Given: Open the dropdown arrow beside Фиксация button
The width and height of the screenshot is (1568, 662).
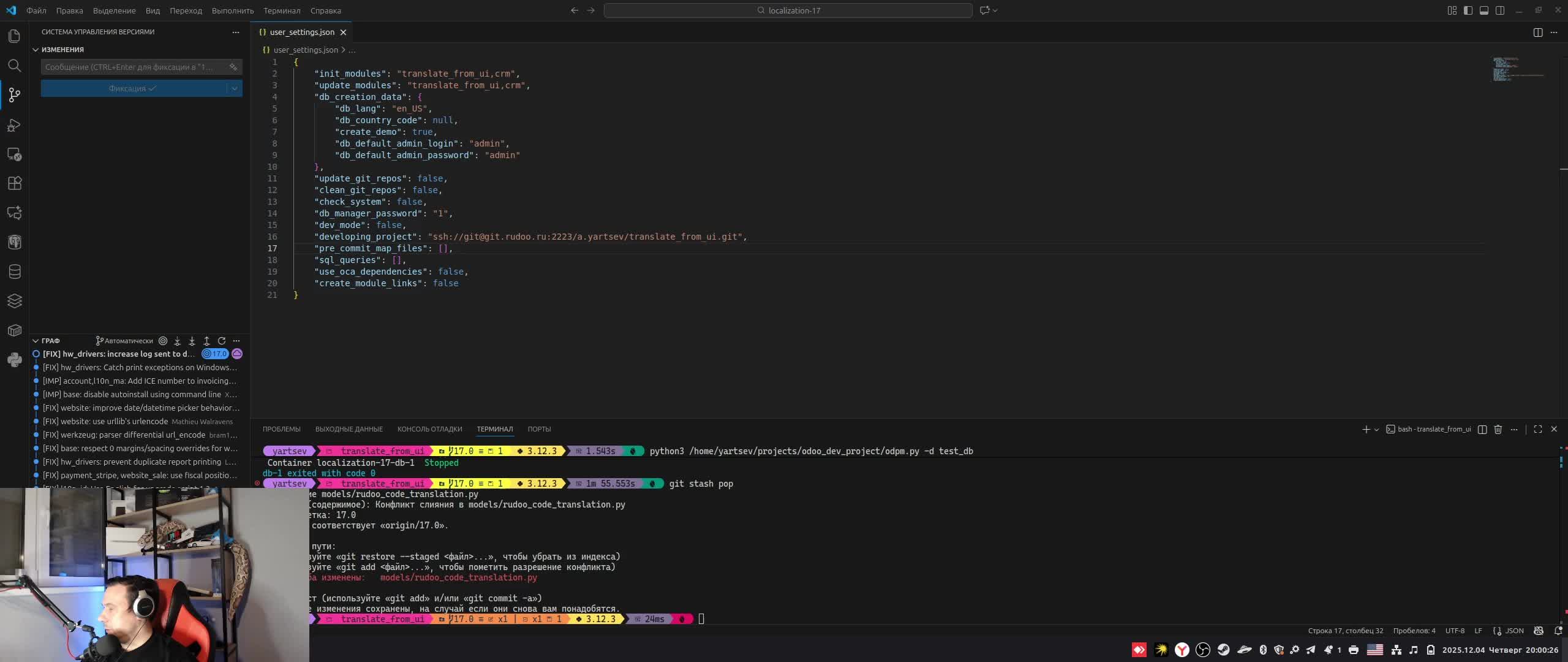Looking at the screenshot, I should [235, 88].
